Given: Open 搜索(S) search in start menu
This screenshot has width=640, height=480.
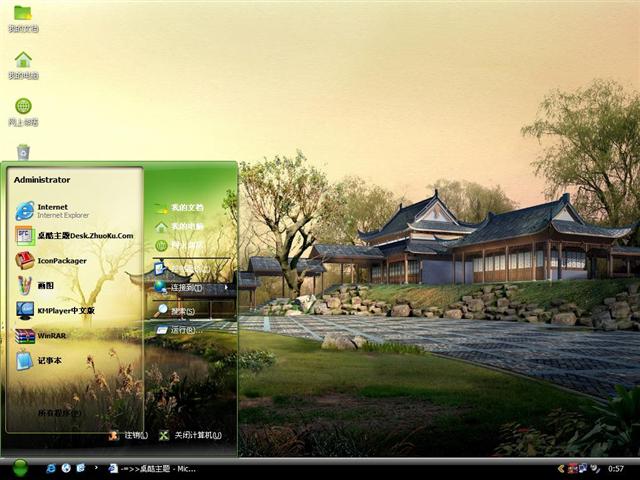Looking at the screenshot, I should click(x=175, y=311).
